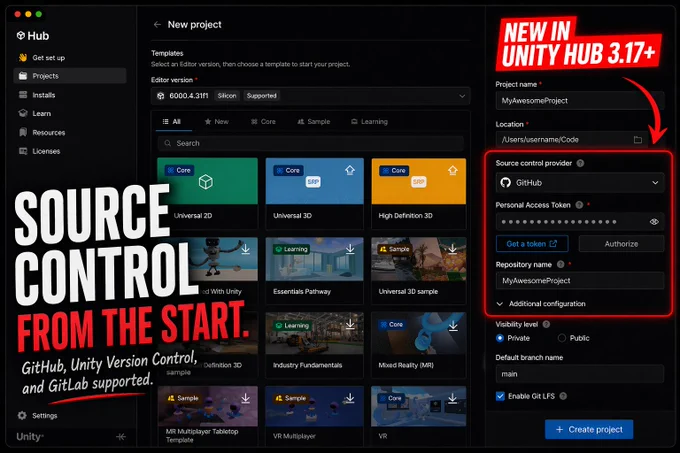The height and width of the screenshot is (453, 680).
Task: Open Resources in the sidebar
Action: point(69,133)
